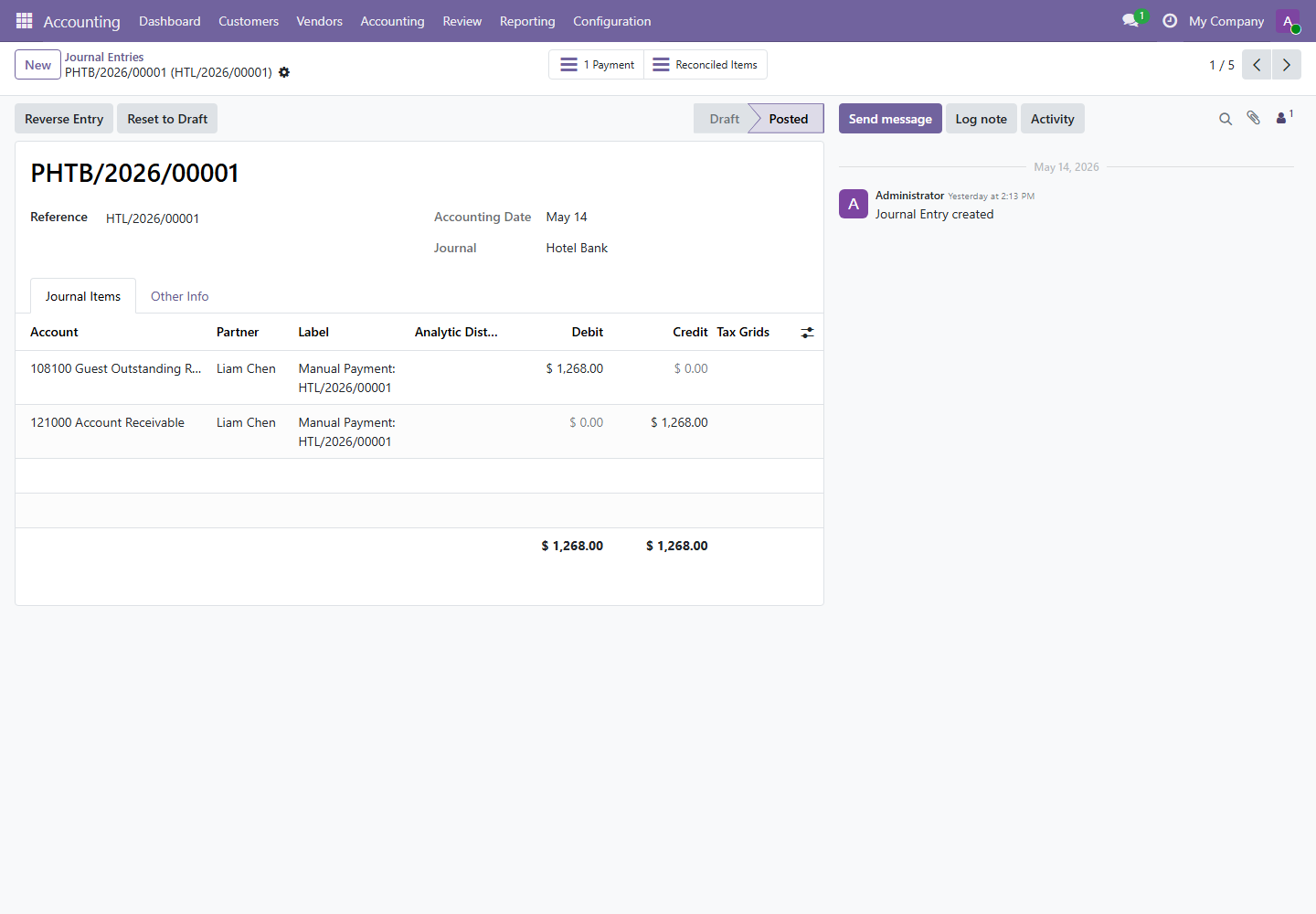Click the Analytic Dist... column header
This screenshot has width=1316, height=914.
(456, 332)
